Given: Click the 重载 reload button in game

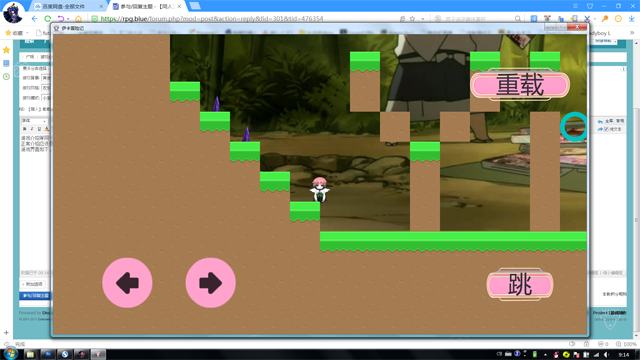Looking at the screenshot, I should [520, 85].
